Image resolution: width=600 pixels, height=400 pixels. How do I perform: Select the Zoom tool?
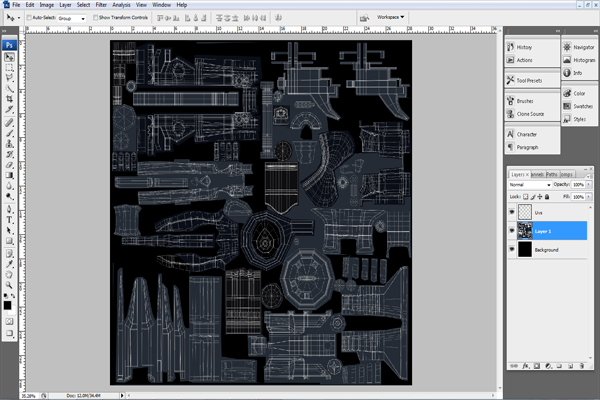pyautogui.click(x=10, y=285)
